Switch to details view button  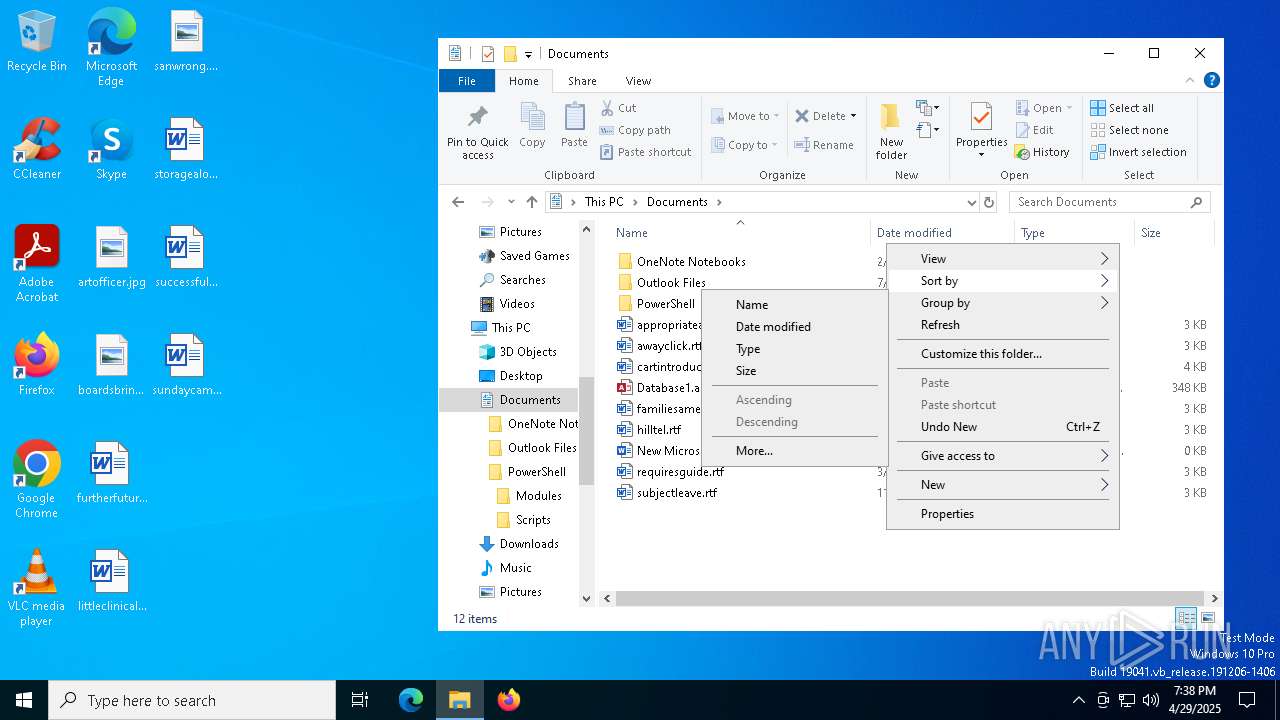pos(1186,618)
